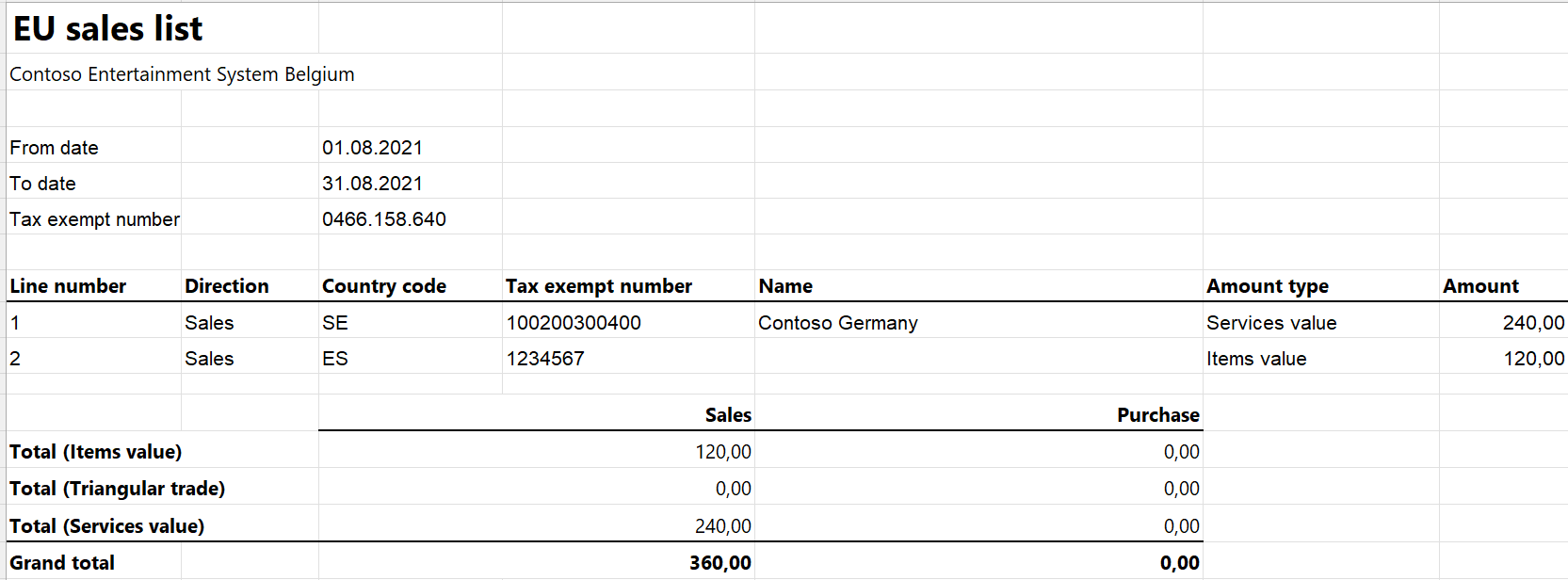Select the 'EU sales list' title cell
The width and height of the screenshot is (1568, 580).
[x=107, y=29]
